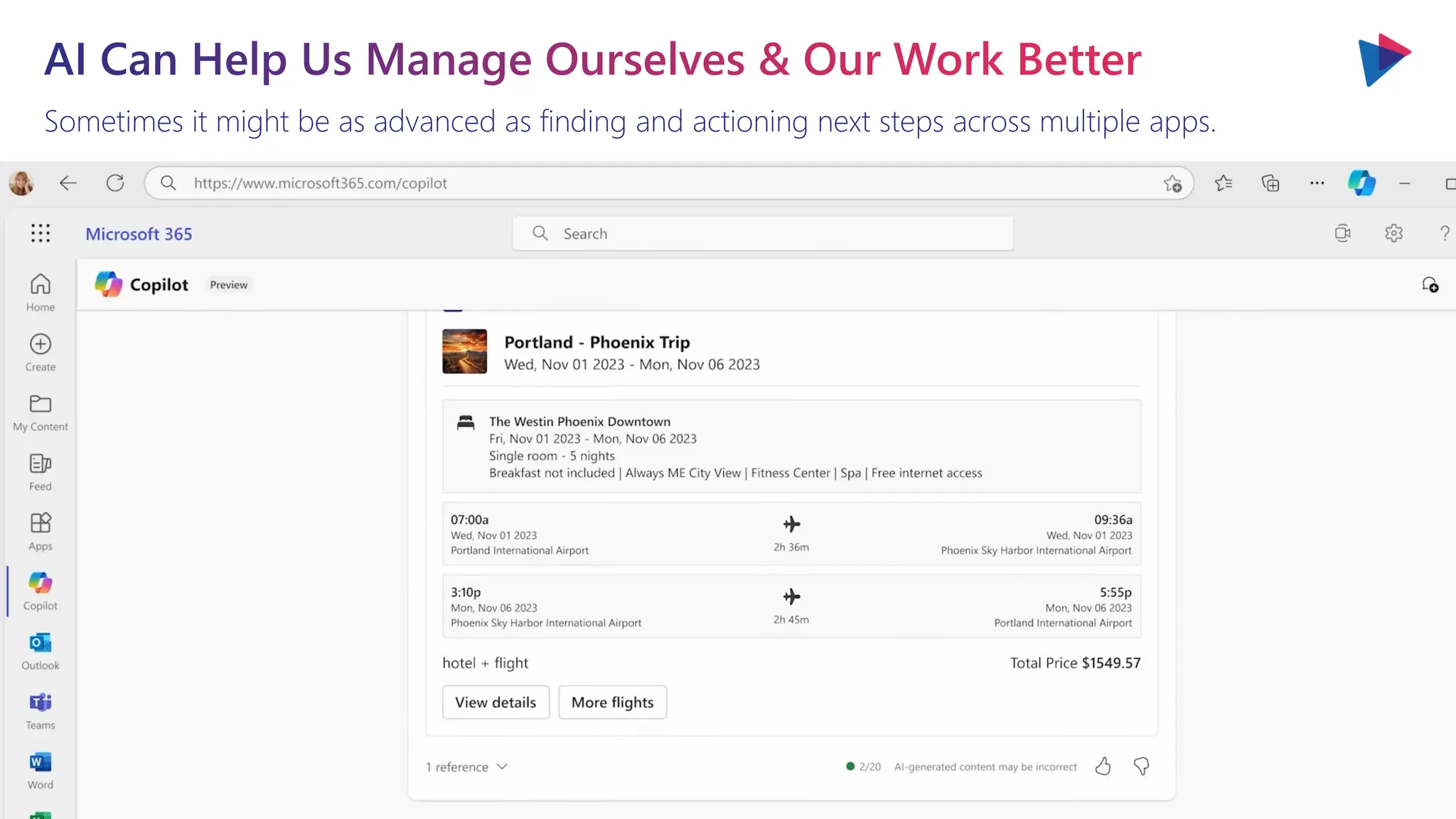Click the View details button
This screenshot has width=1456, height=819.
(496, 702)
